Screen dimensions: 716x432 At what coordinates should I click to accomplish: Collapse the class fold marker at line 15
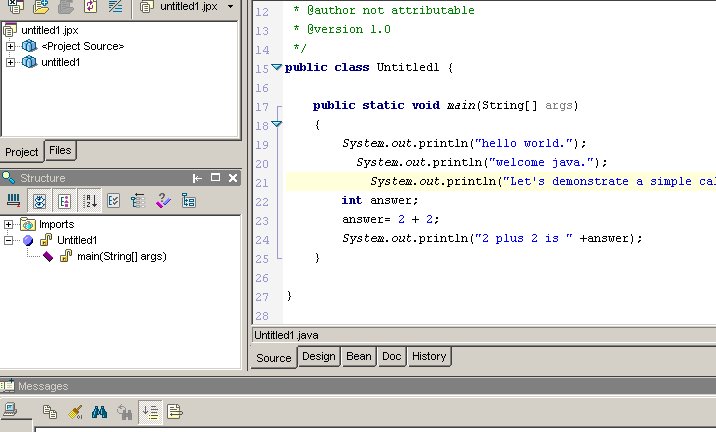[x=276, y=68]
